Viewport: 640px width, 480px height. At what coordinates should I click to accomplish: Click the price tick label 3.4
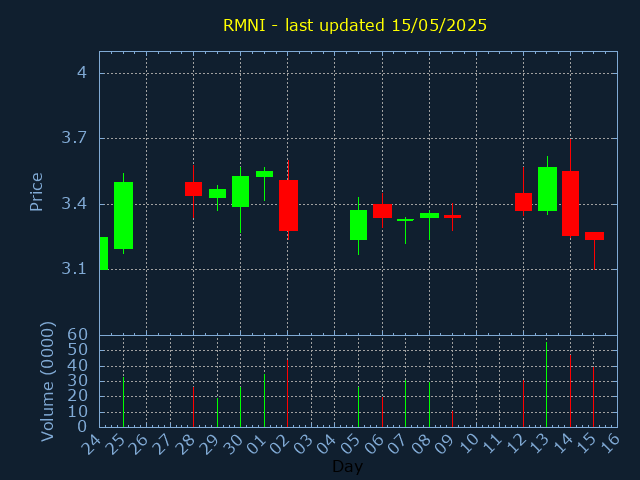coord(74,203)
